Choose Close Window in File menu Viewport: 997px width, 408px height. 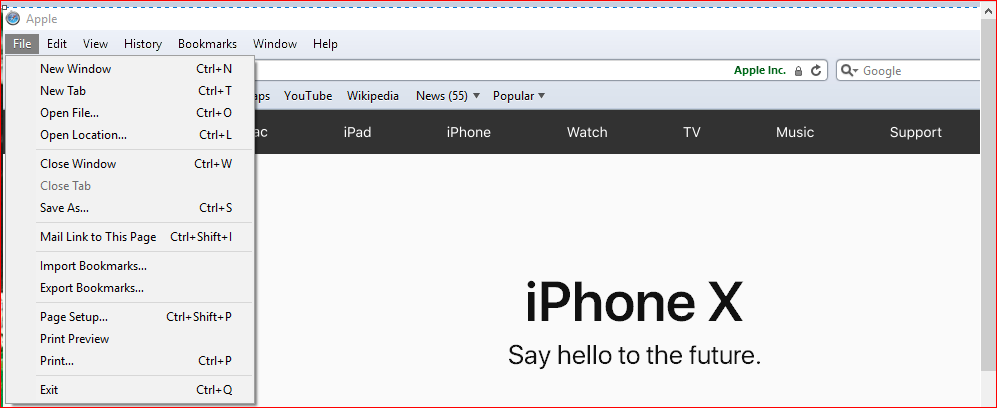click(x=130, y=164)
